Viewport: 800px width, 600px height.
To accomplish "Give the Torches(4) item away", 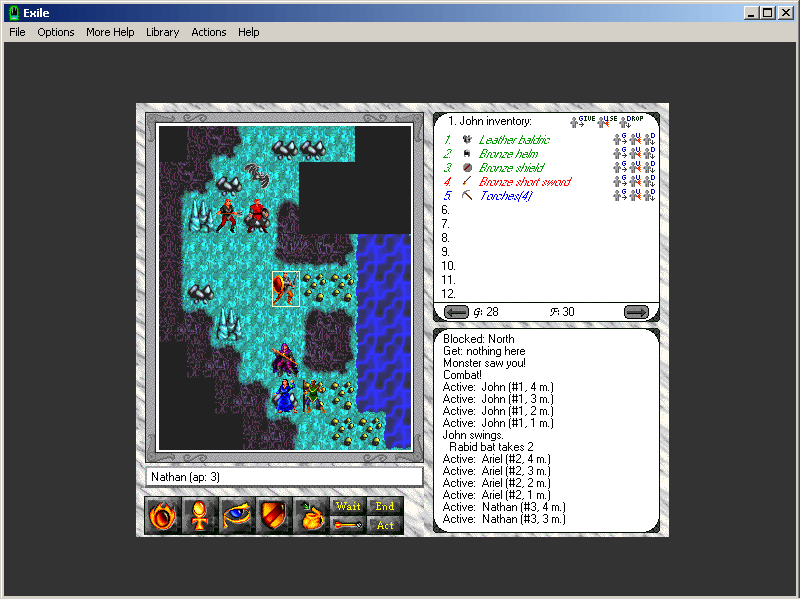I will (x=620, y=195).
